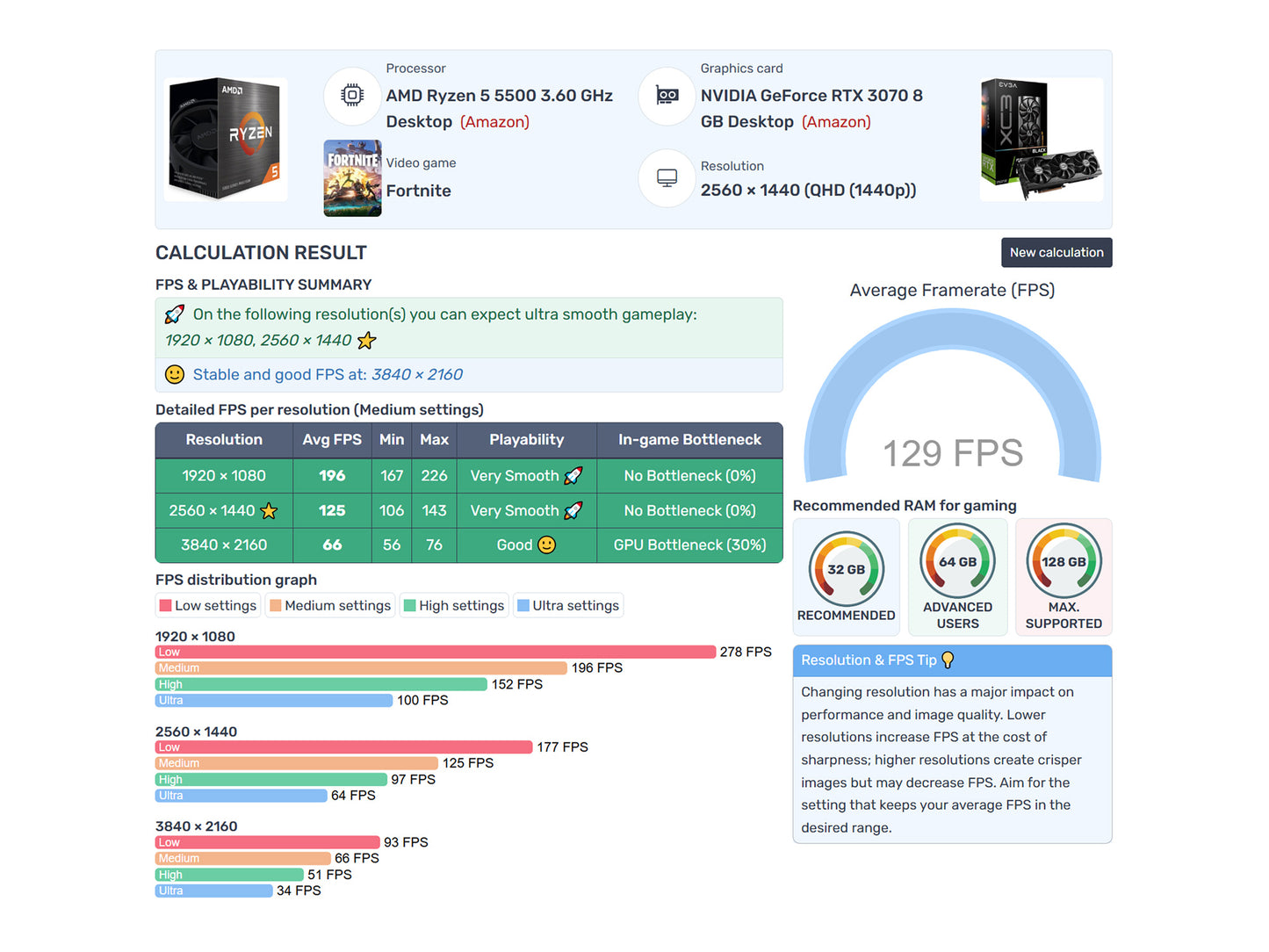Toggle Low settings in the graph legend

click(208, 606)
